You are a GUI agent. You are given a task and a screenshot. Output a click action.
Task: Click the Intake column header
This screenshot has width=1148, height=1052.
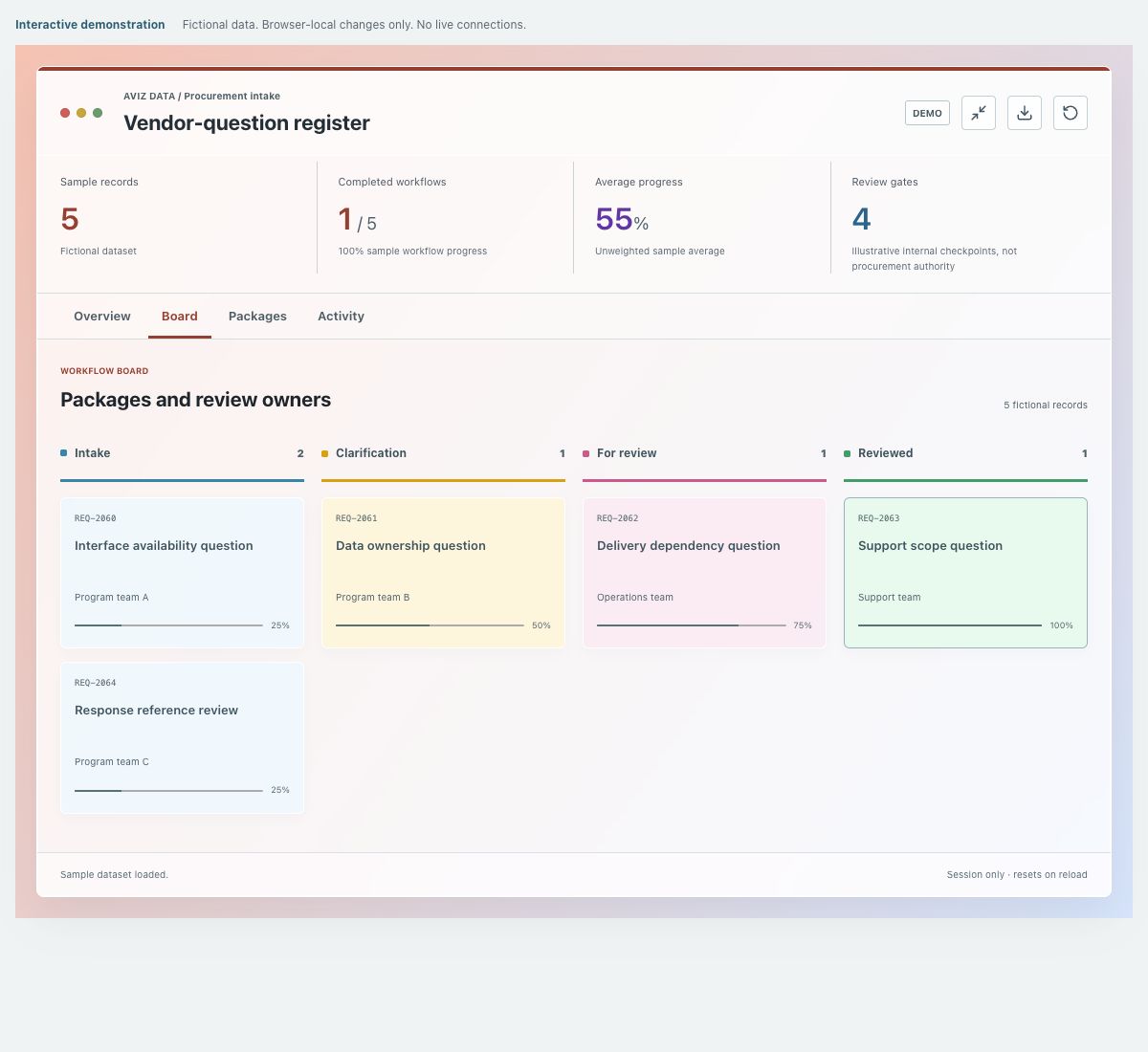pyautogui.click(x=182, y=453)
